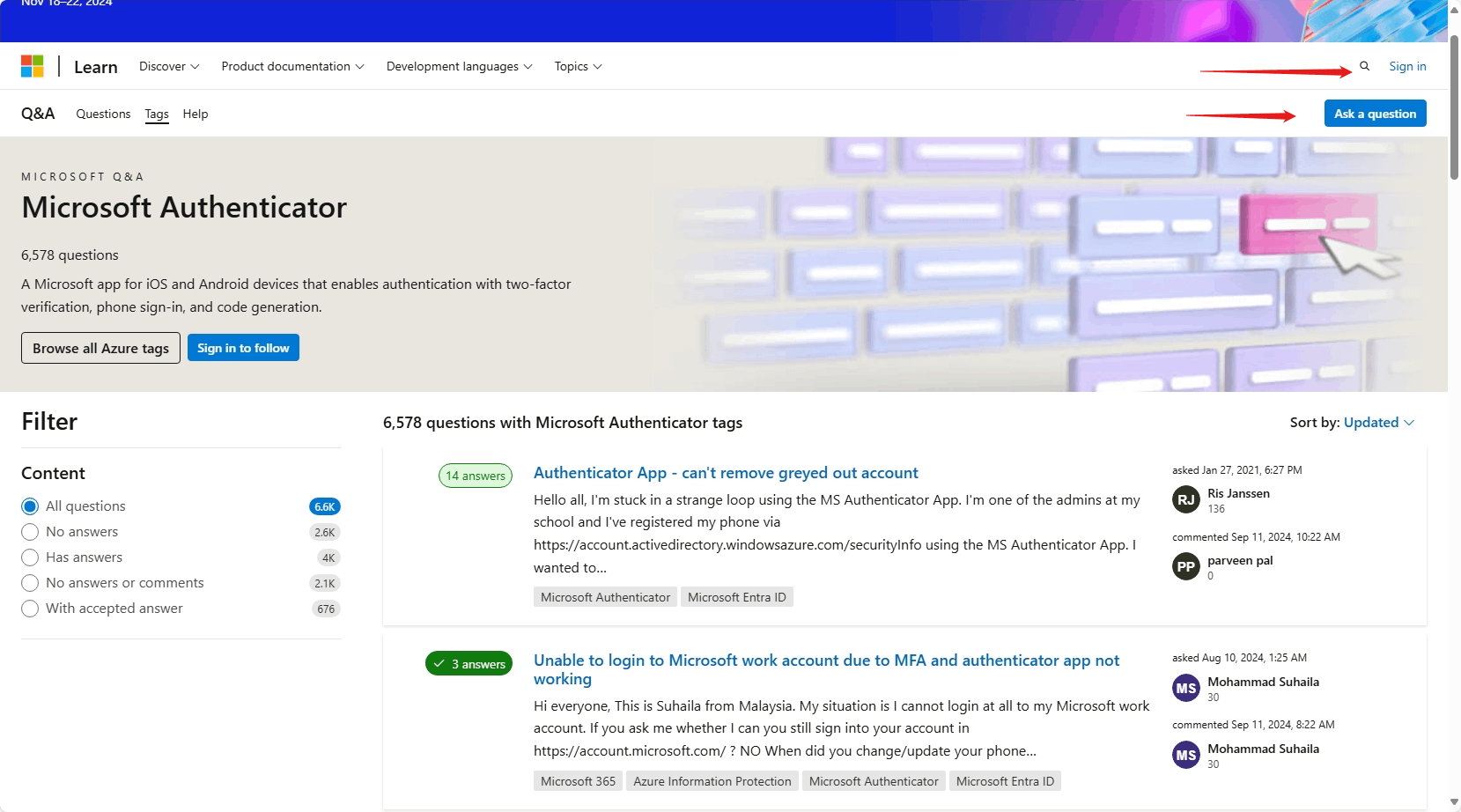1461x812 pixels.
Task: Click the Learn link
Action: click(96, 67)
